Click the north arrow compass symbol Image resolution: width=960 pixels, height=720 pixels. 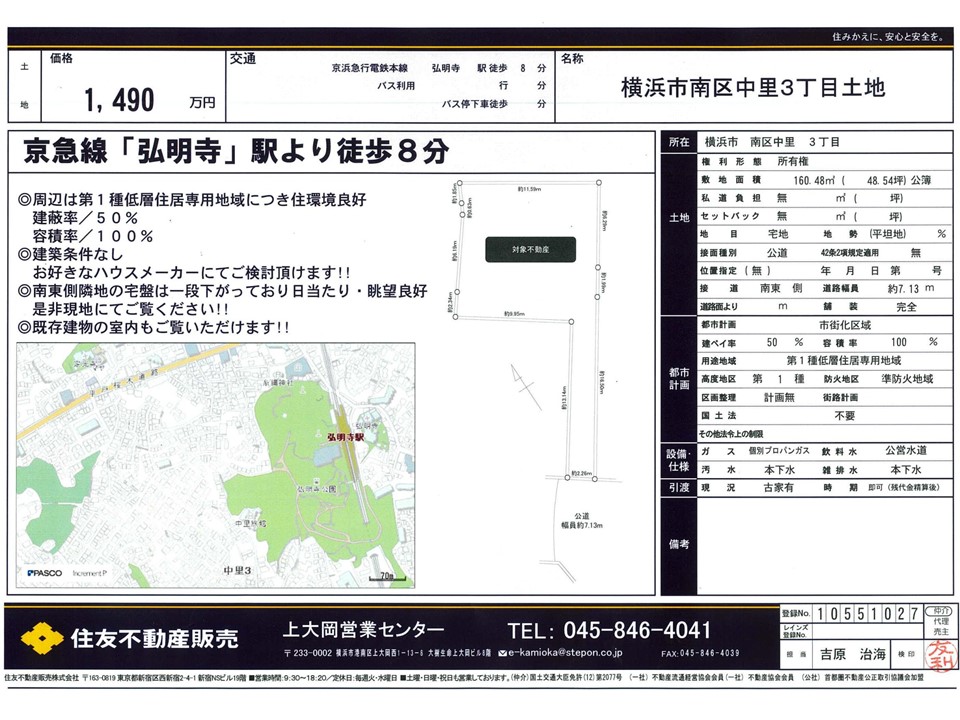(516, 384)
